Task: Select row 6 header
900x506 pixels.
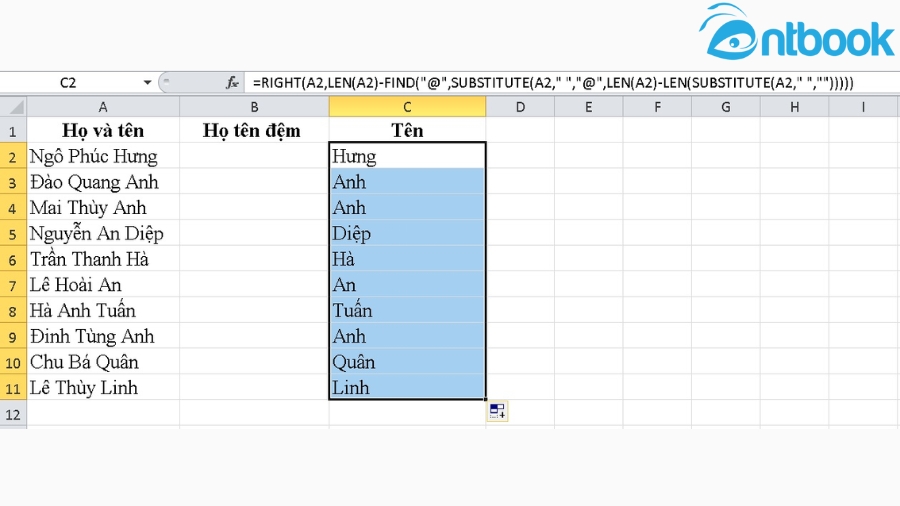Action: pos(13,259)
